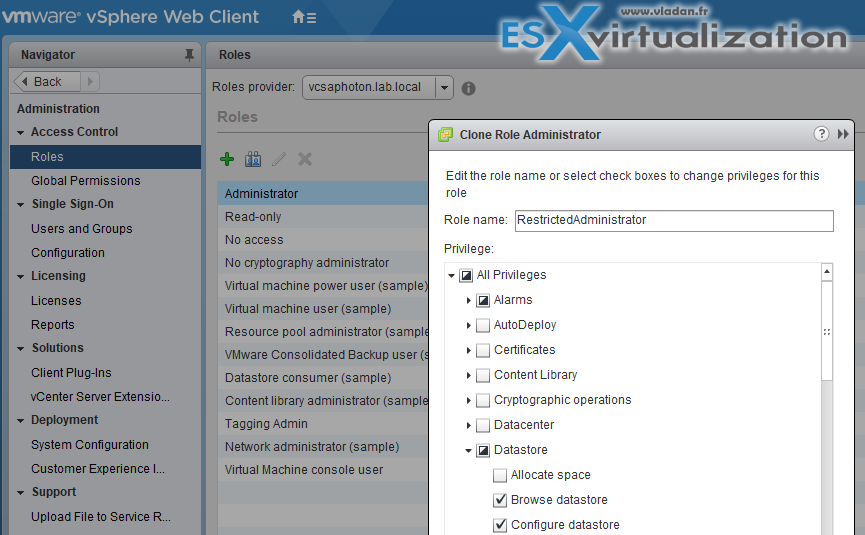Enable the Certificates checkbox
This screenshot has height=535, width=865.
(483, 350)
